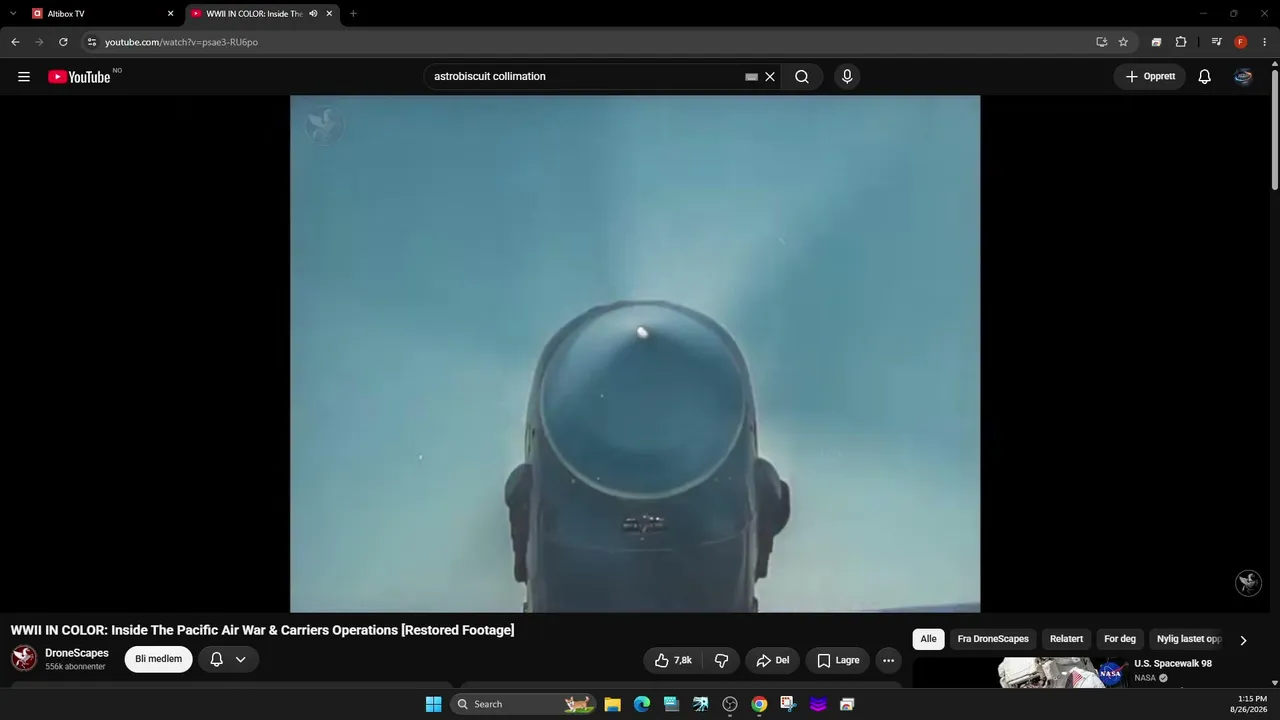
Task: Open Chrome's three-dot menu
Action: pyautogui.click(x=1265, y=42)
